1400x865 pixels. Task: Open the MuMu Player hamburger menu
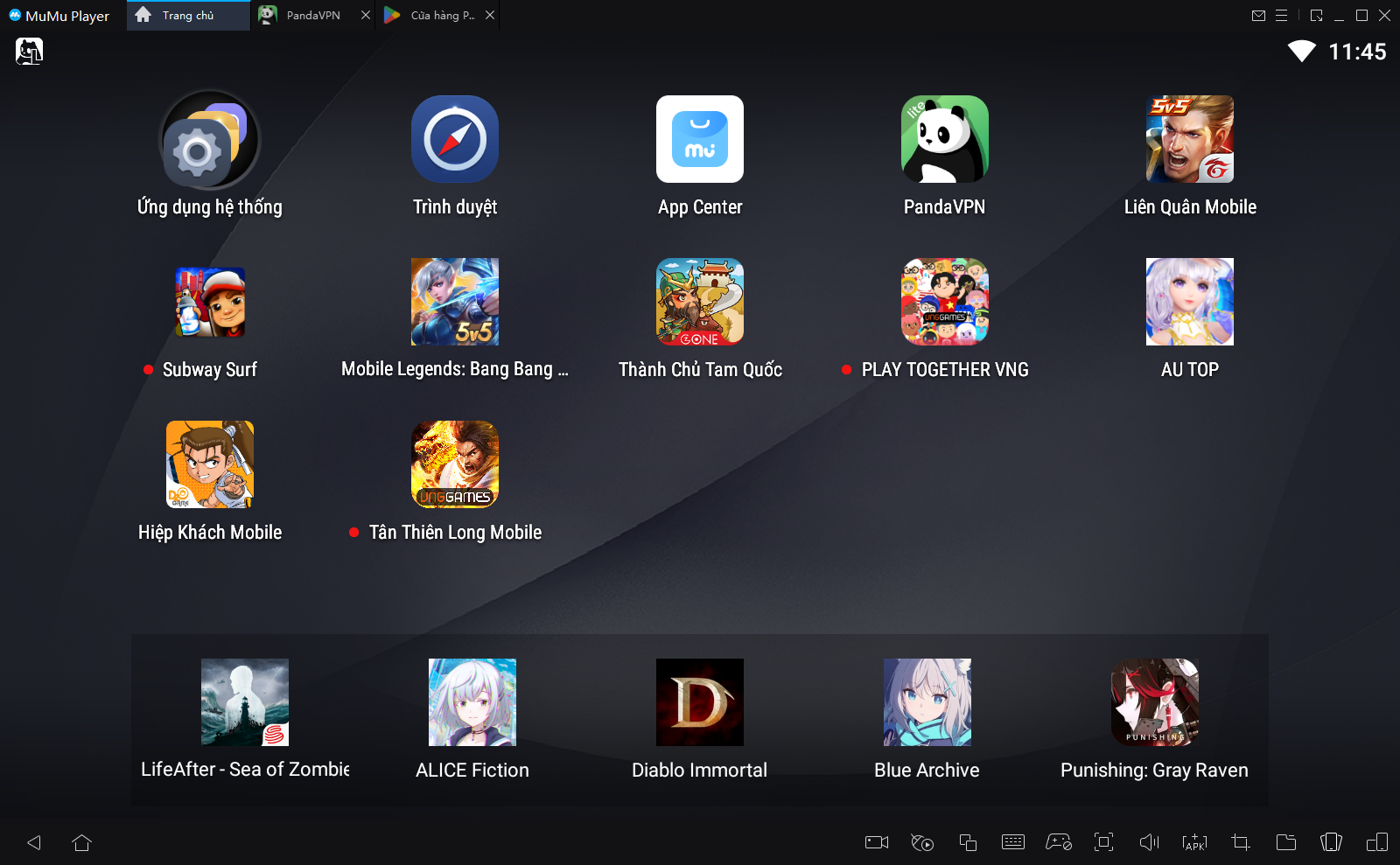(x=1281, y=16)
